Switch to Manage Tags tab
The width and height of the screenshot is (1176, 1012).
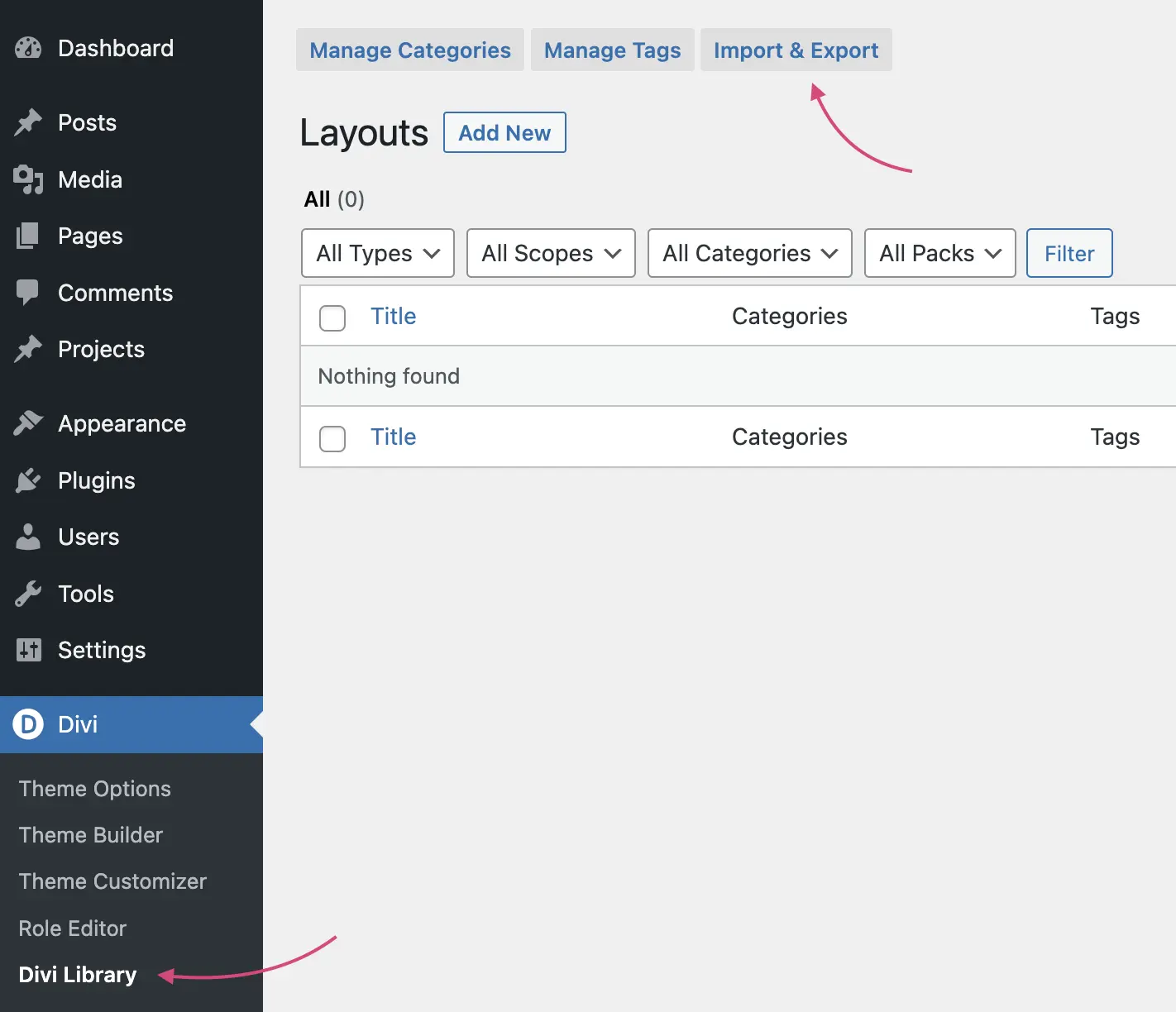[x=613, y=50]
